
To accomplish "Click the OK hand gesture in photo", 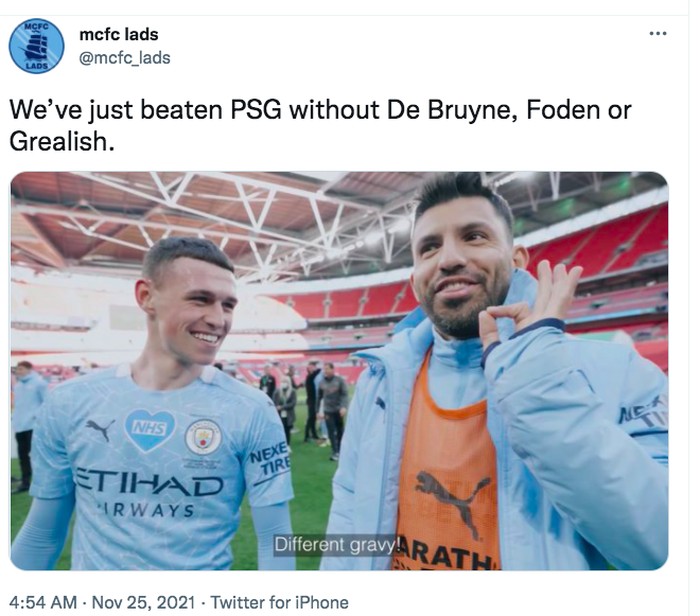I will (529, 308).
